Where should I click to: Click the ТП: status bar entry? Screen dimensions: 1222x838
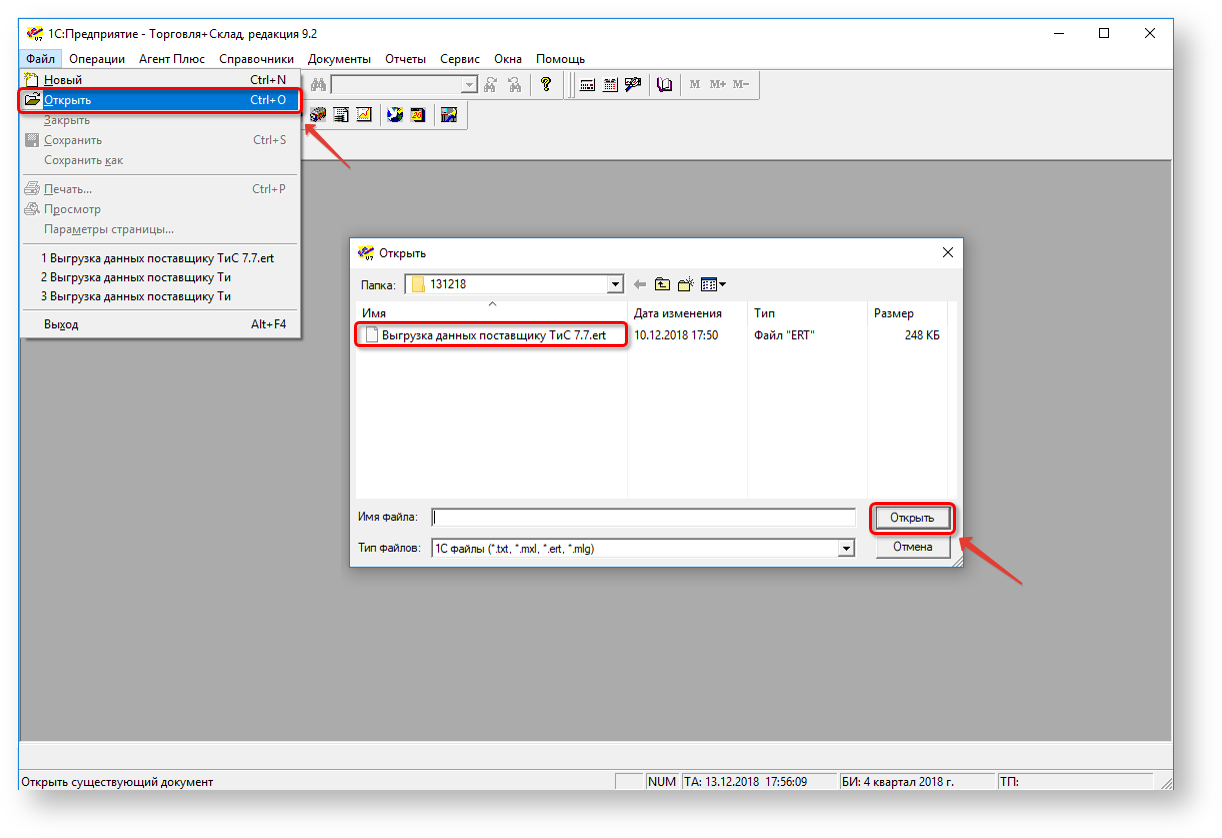tap(1075, 782)
